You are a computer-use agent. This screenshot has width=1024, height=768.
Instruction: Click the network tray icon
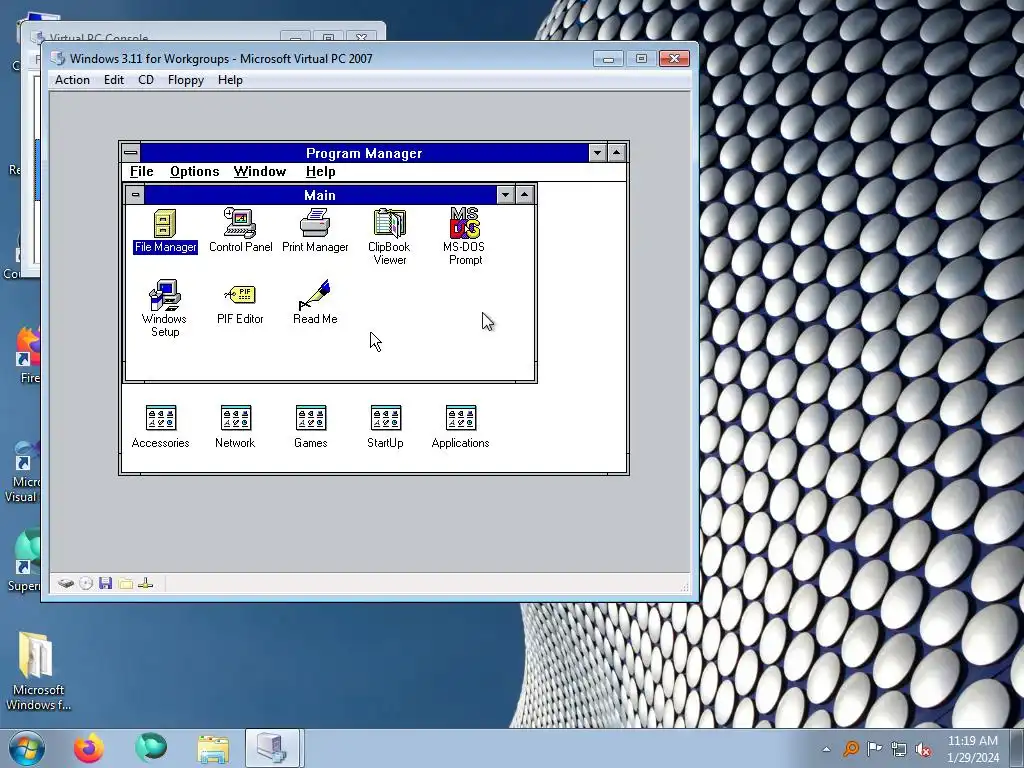pos(899,749)
